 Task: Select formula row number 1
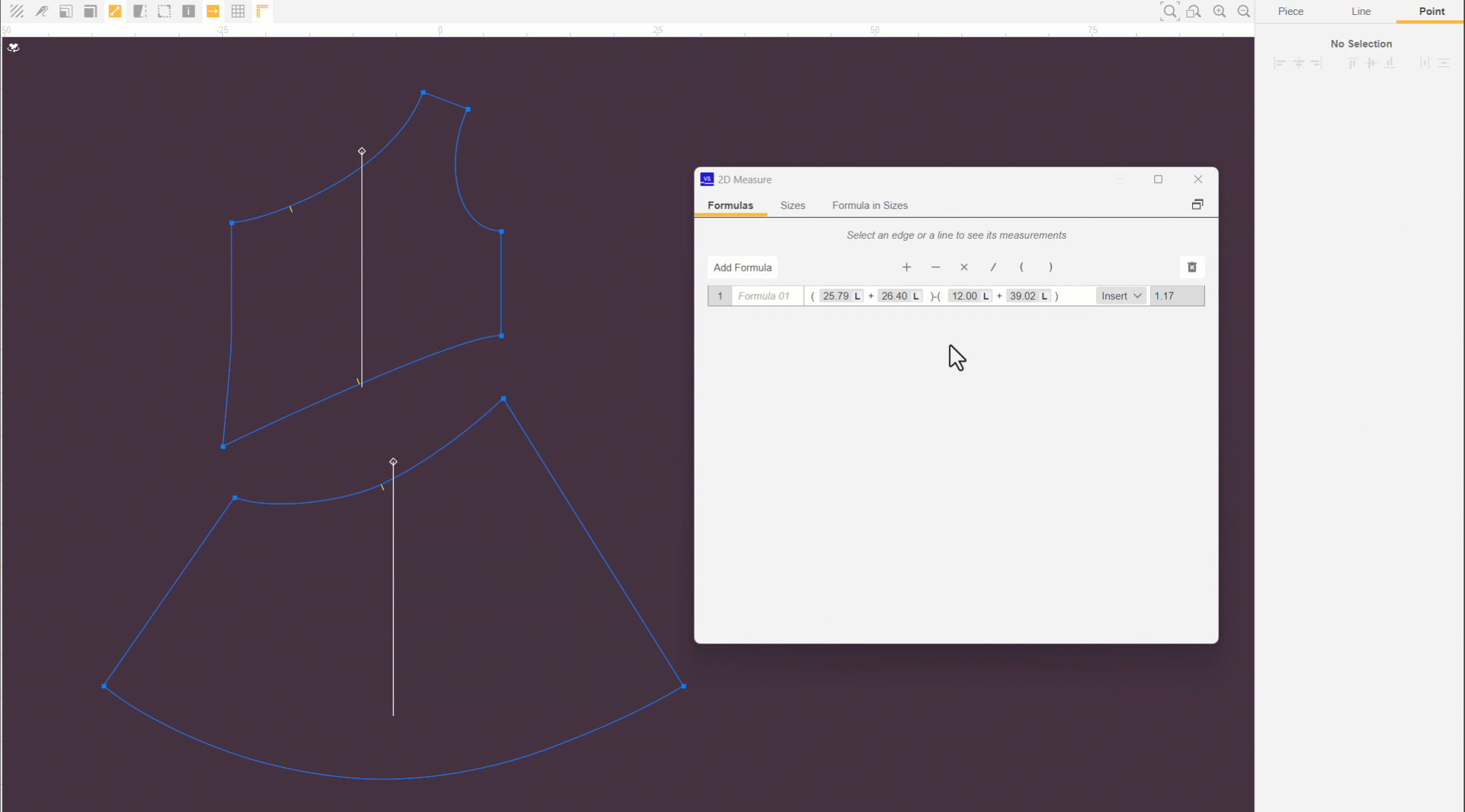pos(720,296)
